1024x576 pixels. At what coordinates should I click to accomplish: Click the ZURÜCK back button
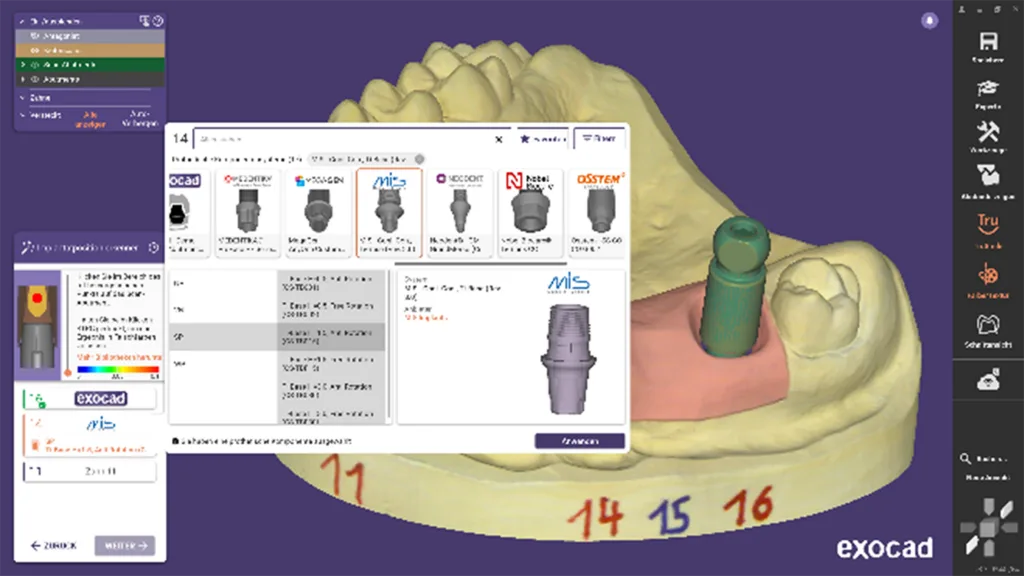(54, 545)
